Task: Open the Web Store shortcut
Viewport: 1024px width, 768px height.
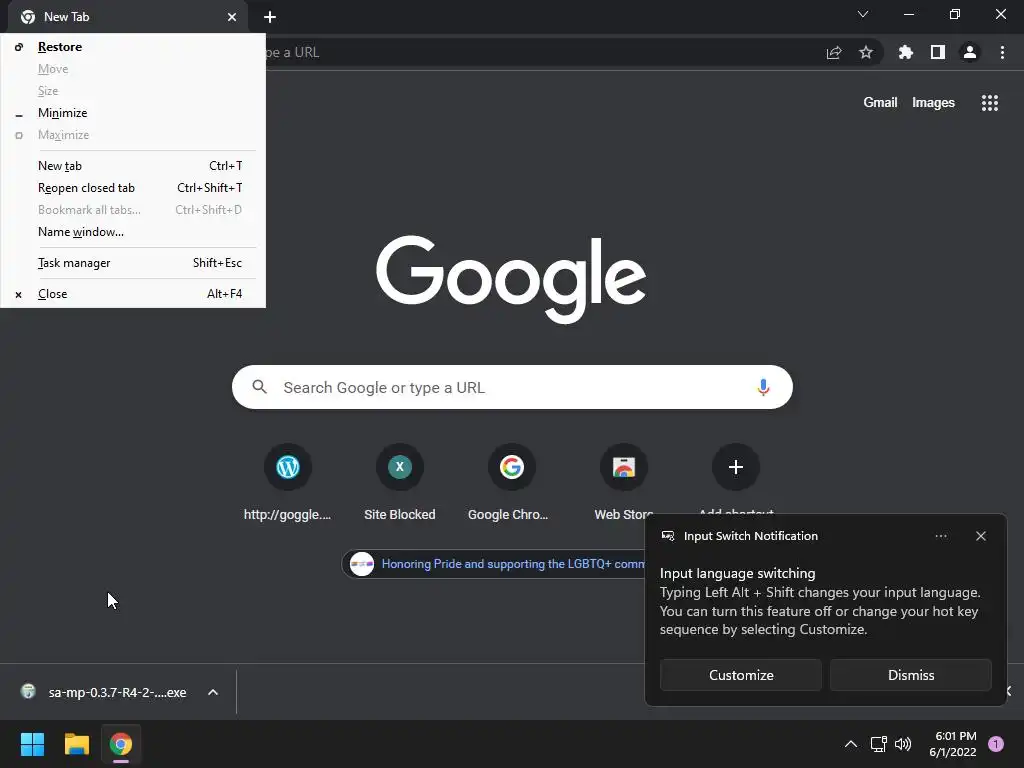Action: tap(624, 483)
